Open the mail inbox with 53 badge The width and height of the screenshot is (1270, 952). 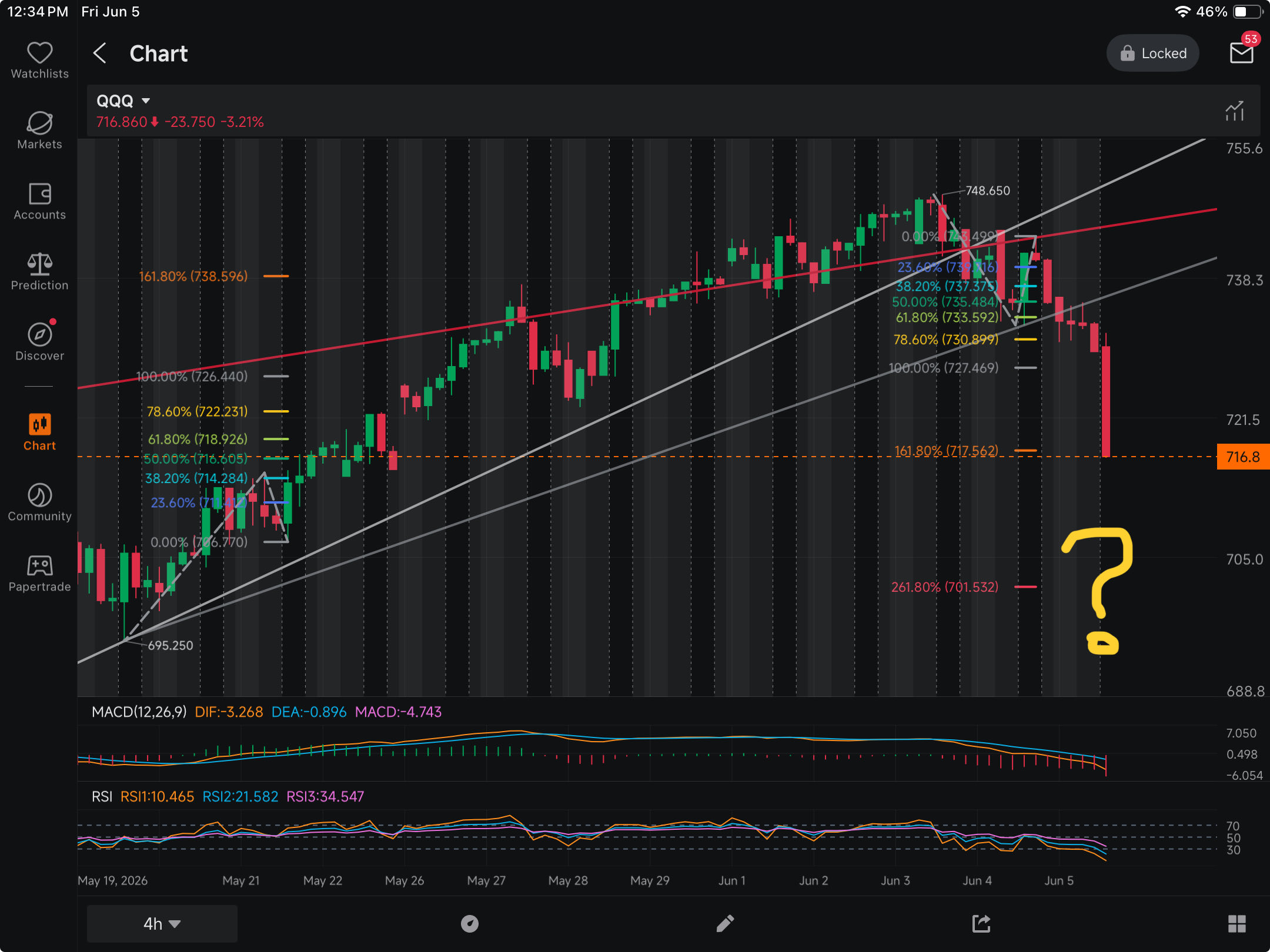[x=1242, y=52]
